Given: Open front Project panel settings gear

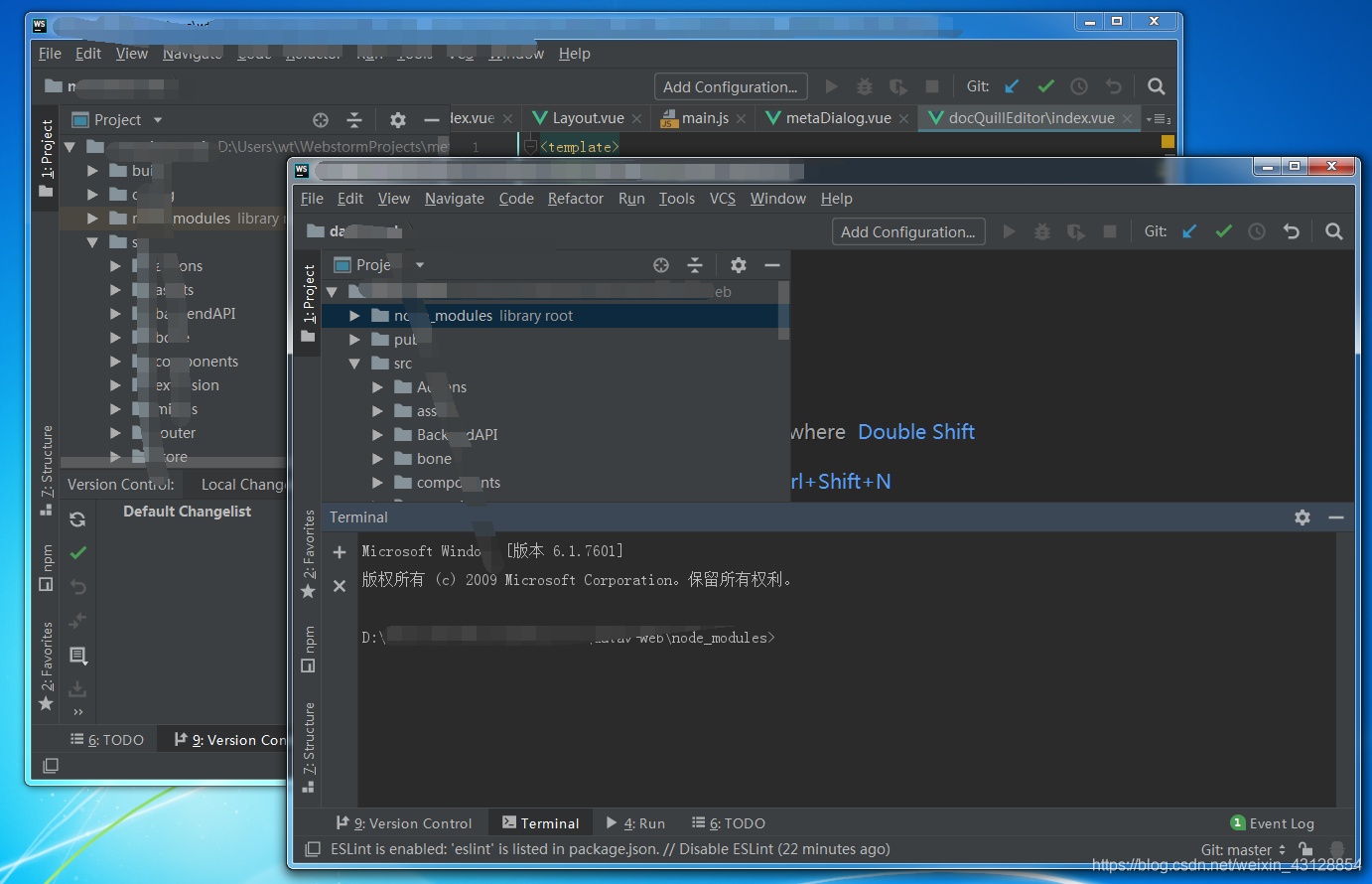Looking at the screenshot, I should 739,265.
